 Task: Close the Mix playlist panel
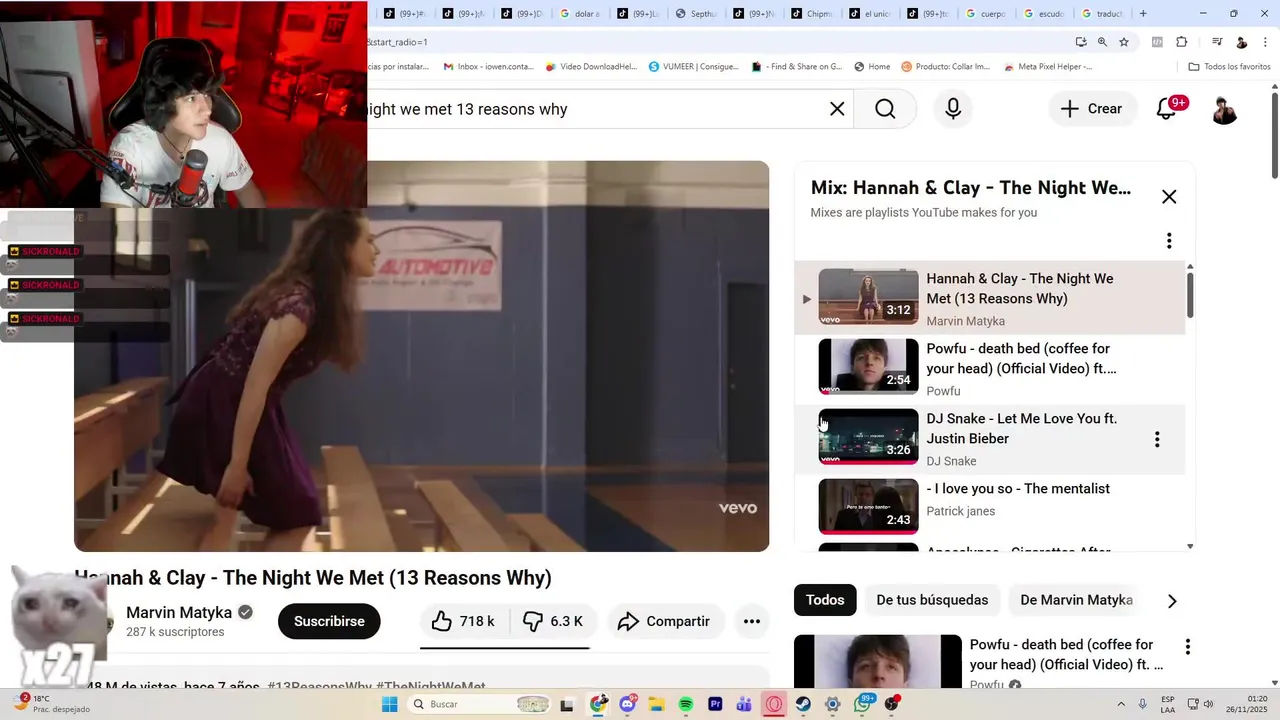click(x=1169, y=197)
